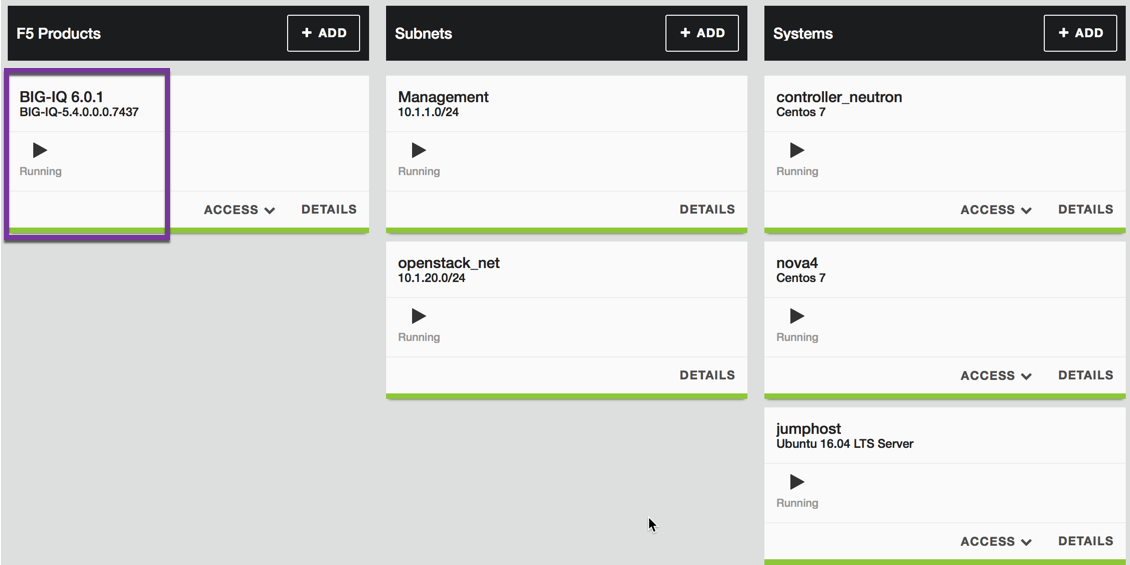Click the openstack_net running play icon
Screen dimensions: 1130x565
(419, 316)
